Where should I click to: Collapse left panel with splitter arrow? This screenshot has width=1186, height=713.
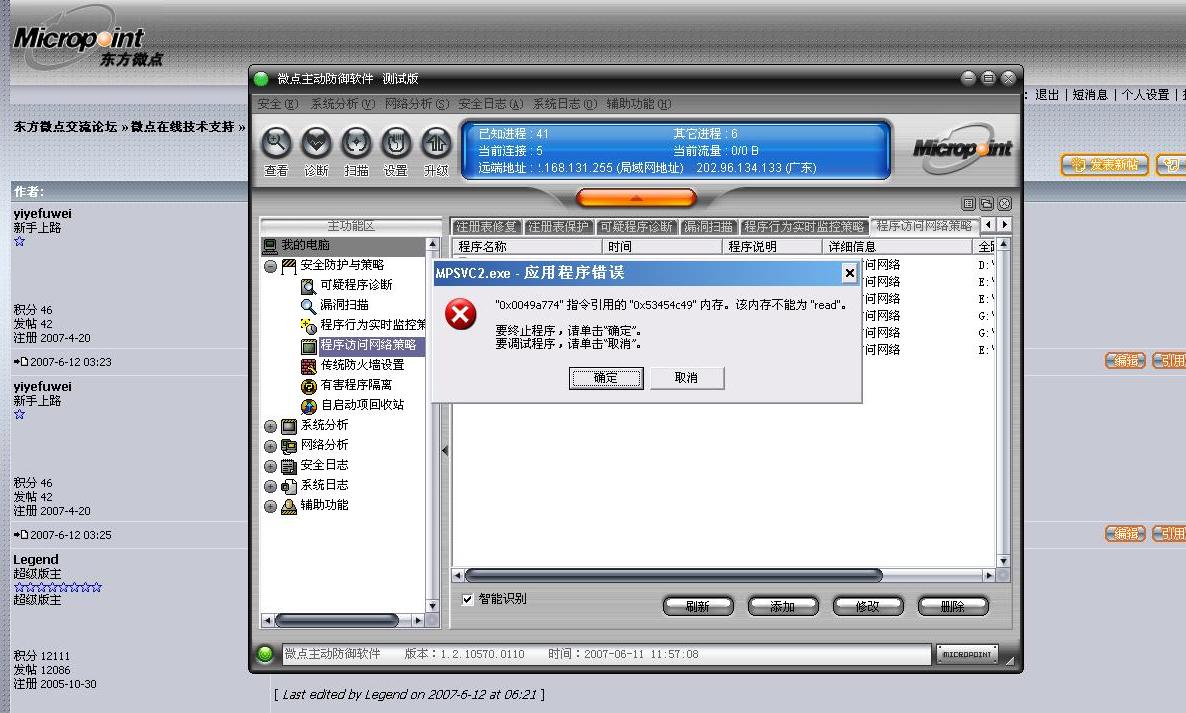(x=445, y=451)
